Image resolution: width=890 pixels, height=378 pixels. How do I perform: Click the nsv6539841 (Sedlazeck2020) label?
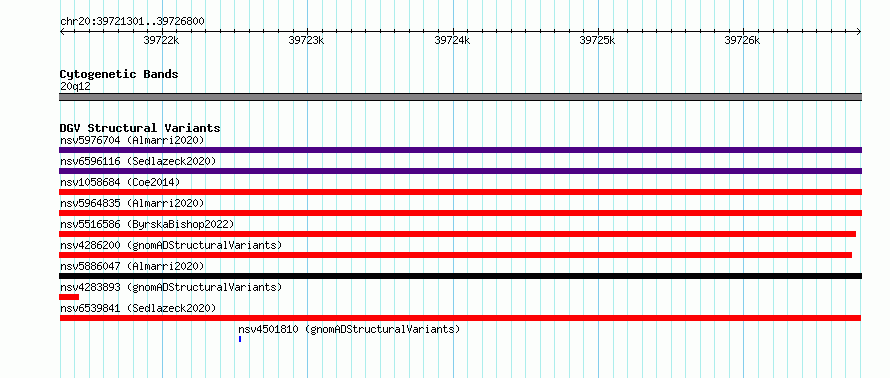point(138,308)
